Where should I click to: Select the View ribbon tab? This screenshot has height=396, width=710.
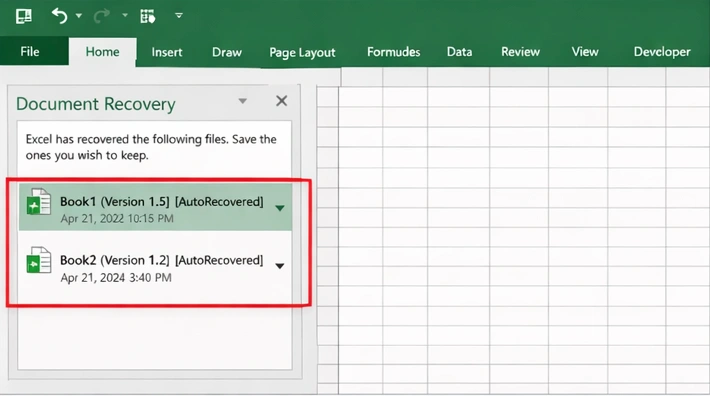(585, 52)
